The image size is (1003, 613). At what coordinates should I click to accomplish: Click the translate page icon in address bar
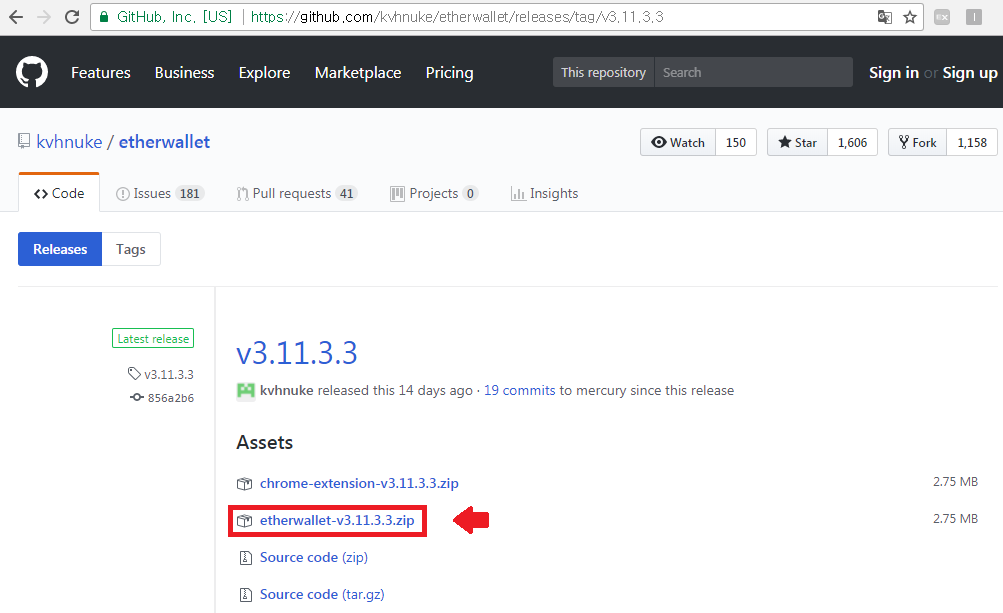coord(885,17)
